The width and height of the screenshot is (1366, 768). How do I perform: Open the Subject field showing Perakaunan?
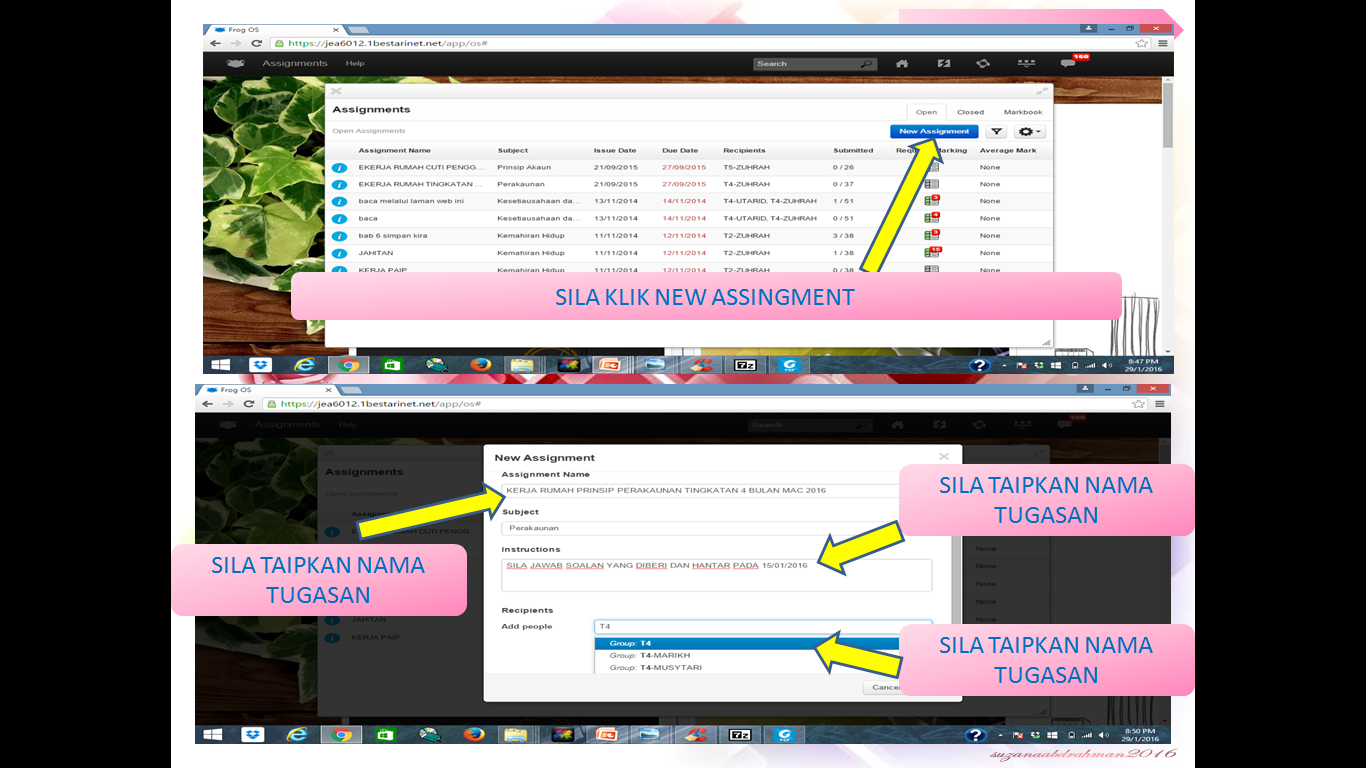pos(717,527)
